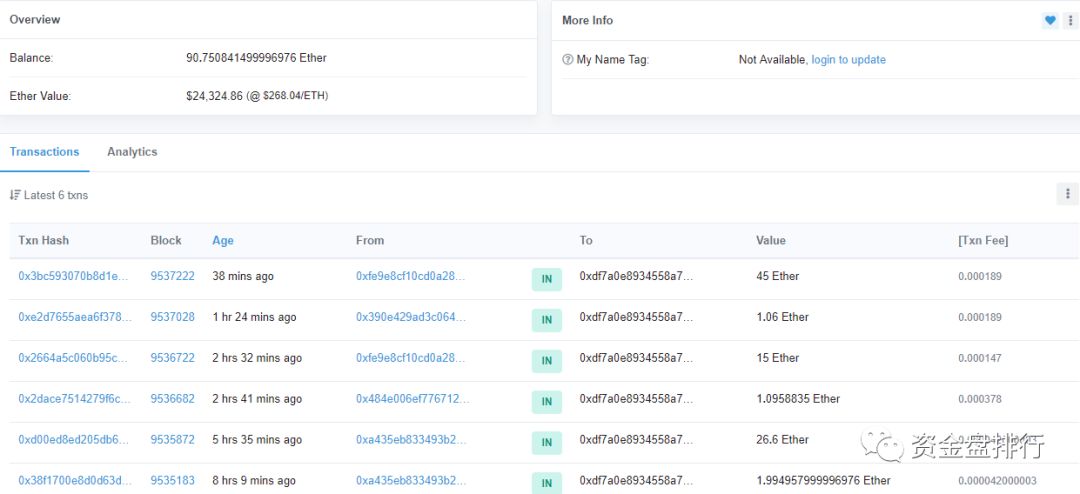Open block 9537222
This screenshot has height=494, width=1080.
[x=172, y=276]
